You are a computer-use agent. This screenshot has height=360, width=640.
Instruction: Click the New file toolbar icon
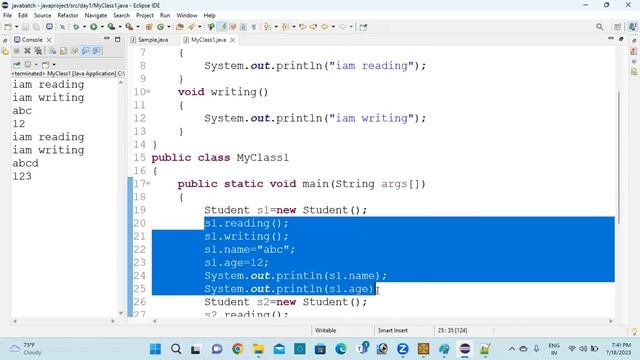pos(7,27)
